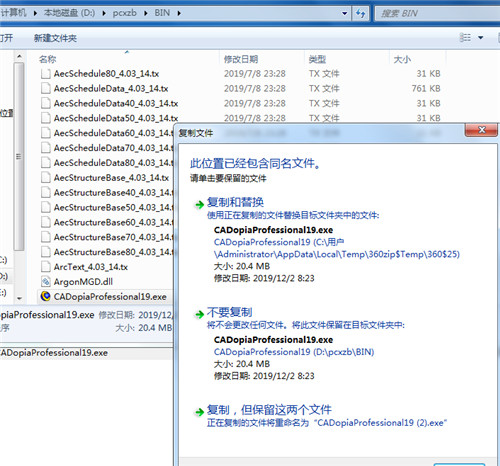Click the 31 KB size of AecSchedule80
The height and width of the screenshot is (466, 500).
pos(428,74)
